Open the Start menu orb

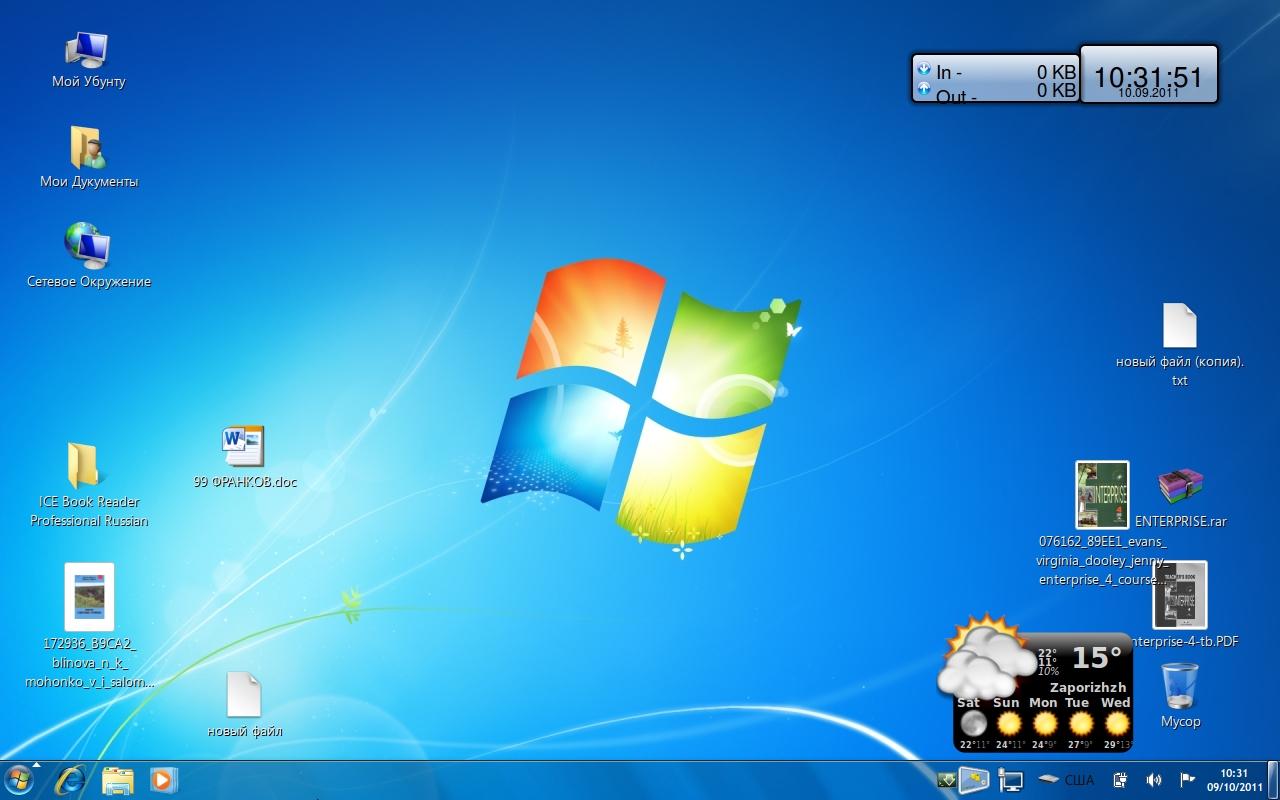[19, 780]
